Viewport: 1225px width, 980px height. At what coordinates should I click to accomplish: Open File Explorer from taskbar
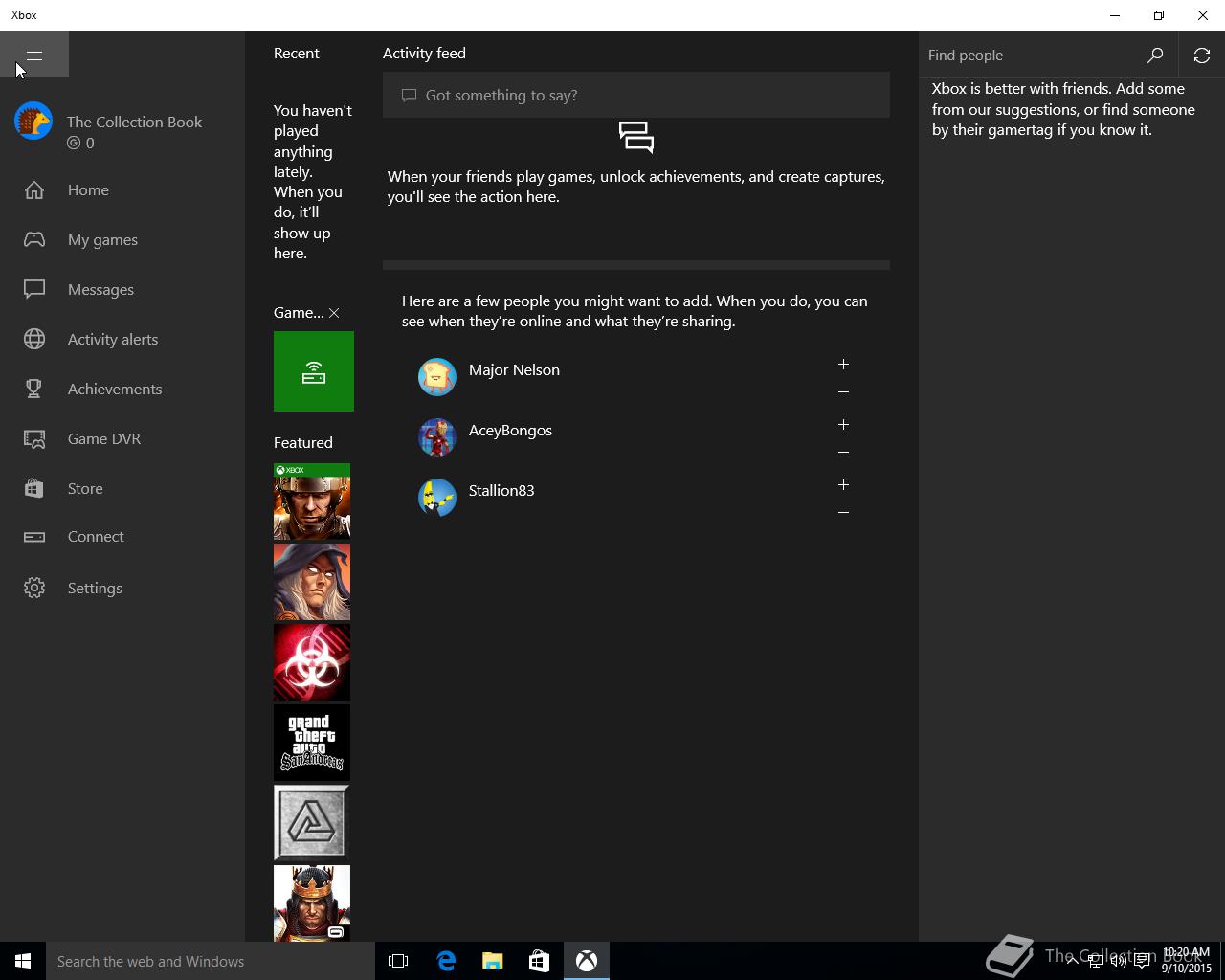click(493, 961)
